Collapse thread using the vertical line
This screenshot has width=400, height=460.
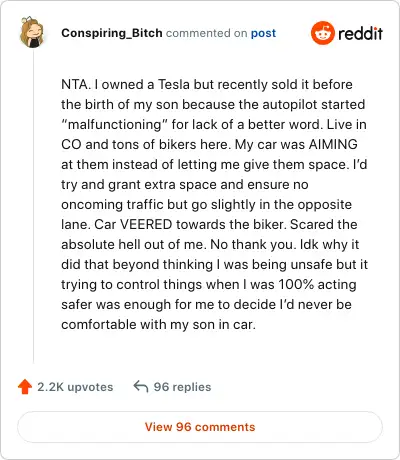(33, 207)
